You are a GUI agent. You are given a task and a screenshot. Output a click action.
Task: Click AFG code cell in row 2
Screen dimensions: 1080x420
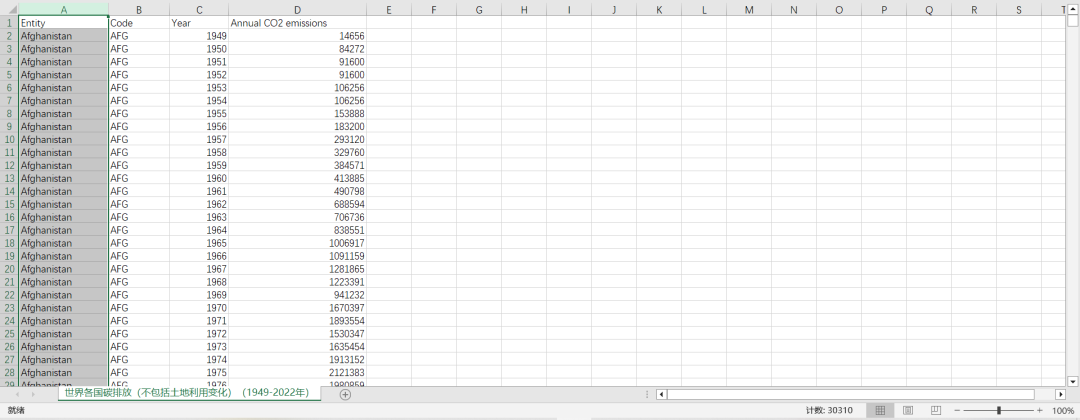coord(139,36)
